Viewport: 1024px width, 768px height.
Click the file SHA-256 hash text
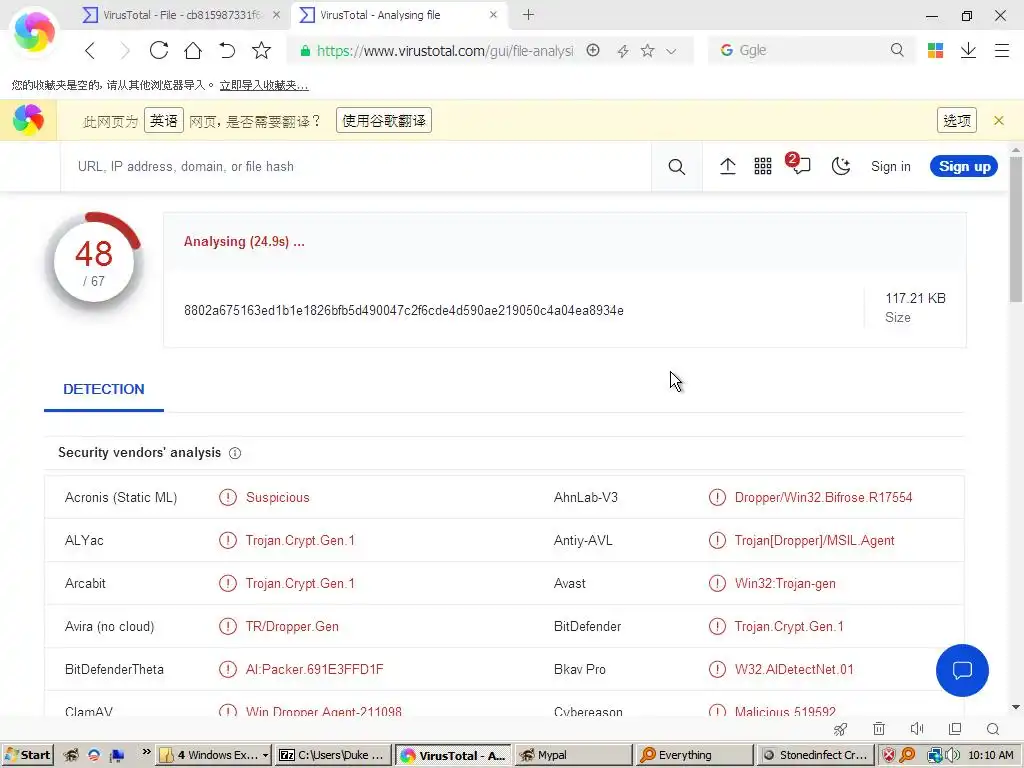[x=404, y=310]
